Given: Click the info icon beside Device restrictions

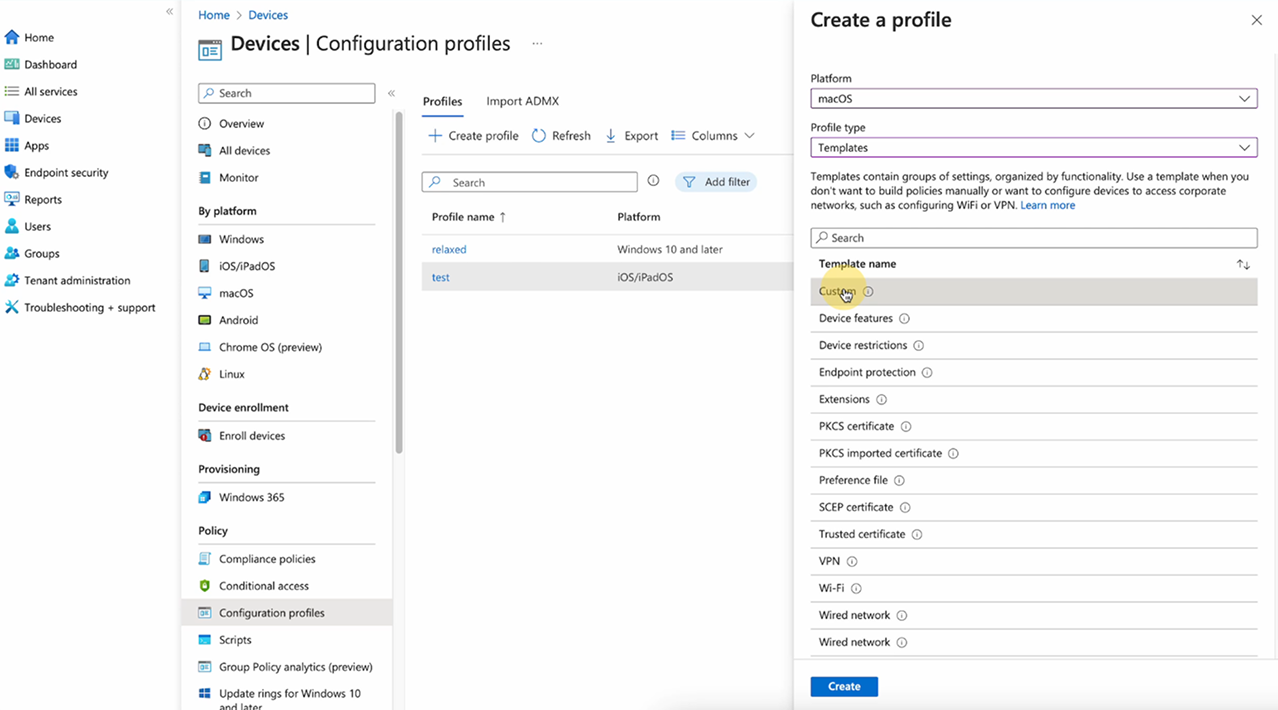Looking at the screenshot, I should (x=918, y=346).
